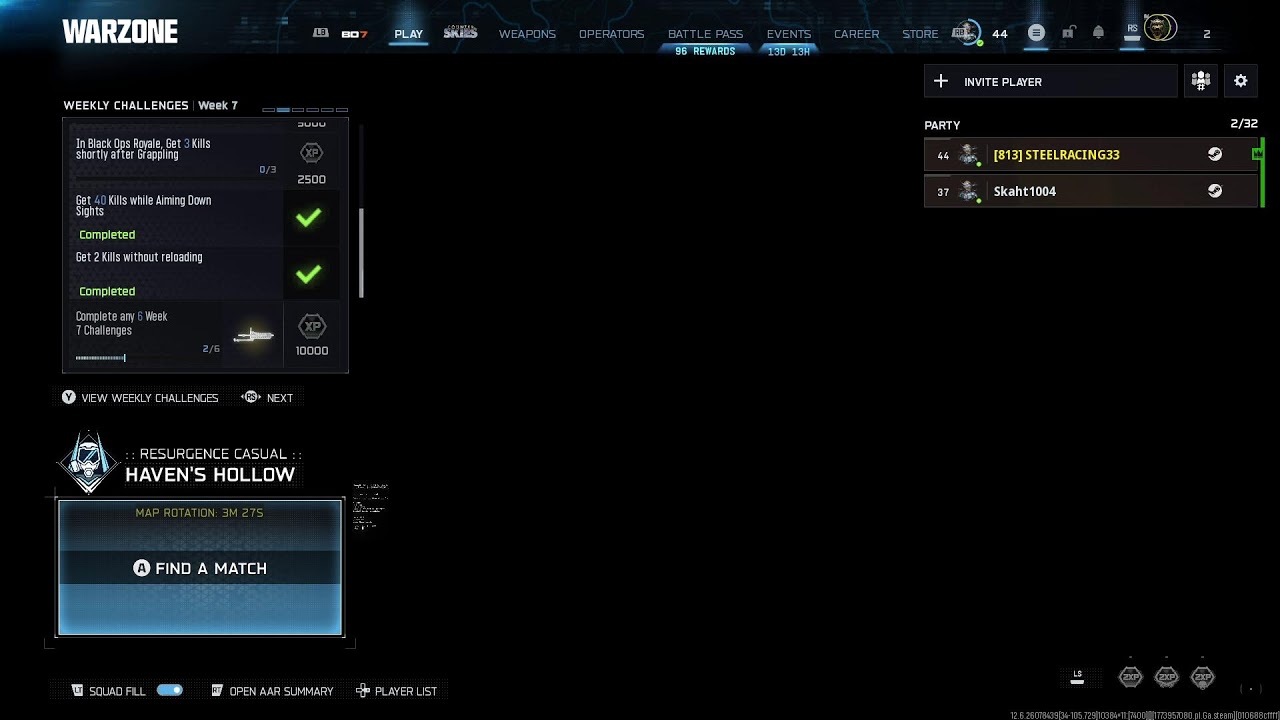Click the Complete any 6 Week 7 Challenges text

click(121, 323)
